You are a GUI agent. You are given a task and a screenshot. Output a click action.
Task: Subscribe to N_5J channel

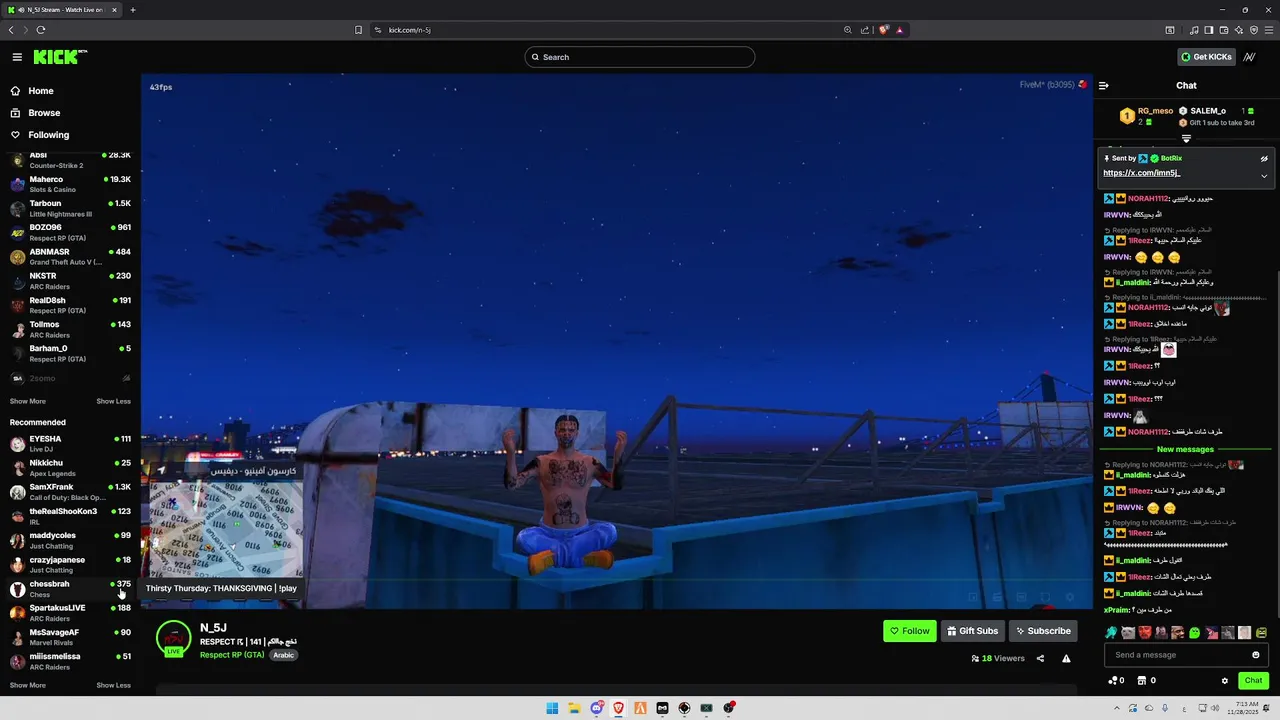pos(1043,631)
